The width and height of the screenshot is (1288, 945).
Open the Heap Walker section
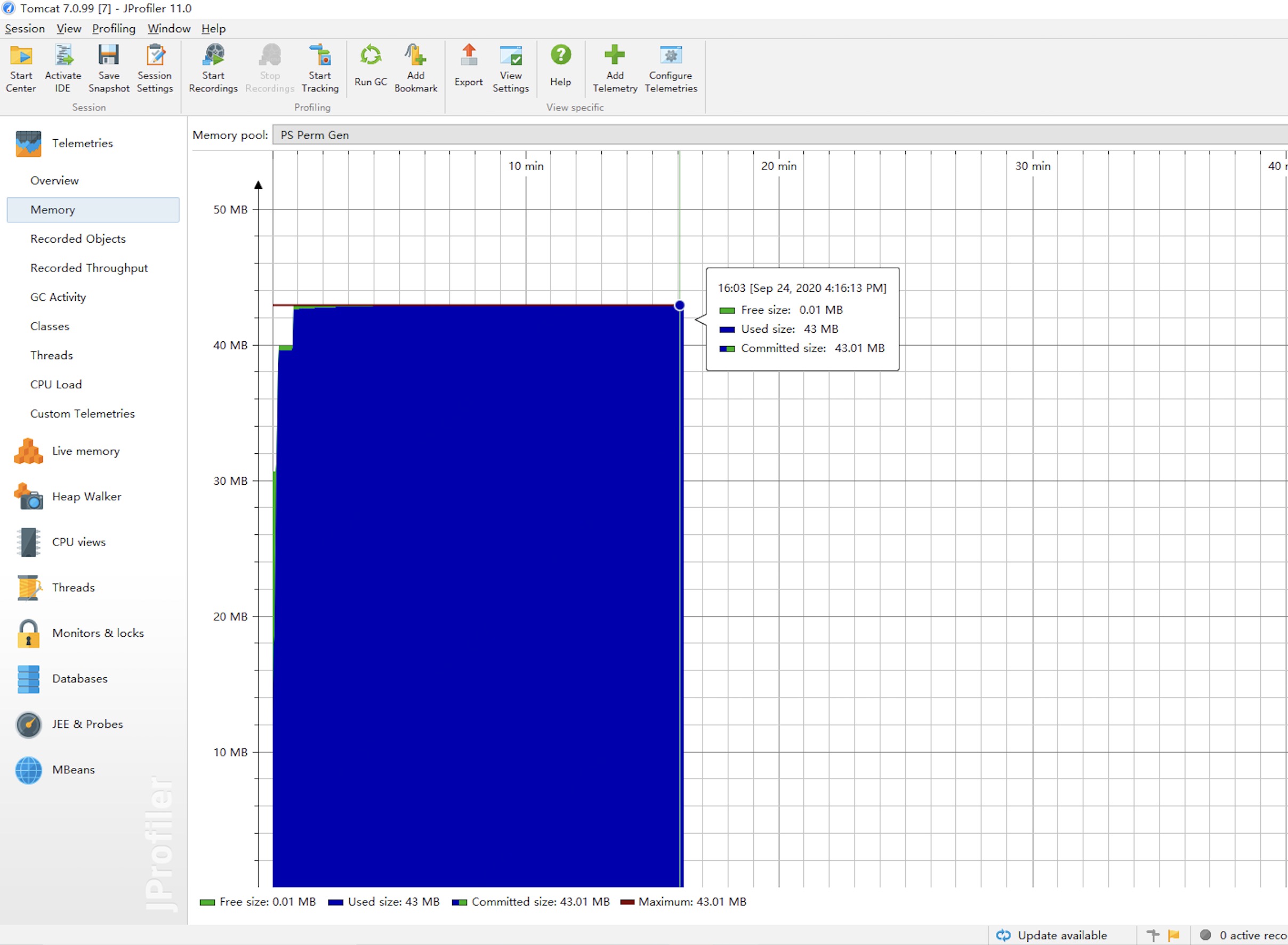tap(86, 496)
